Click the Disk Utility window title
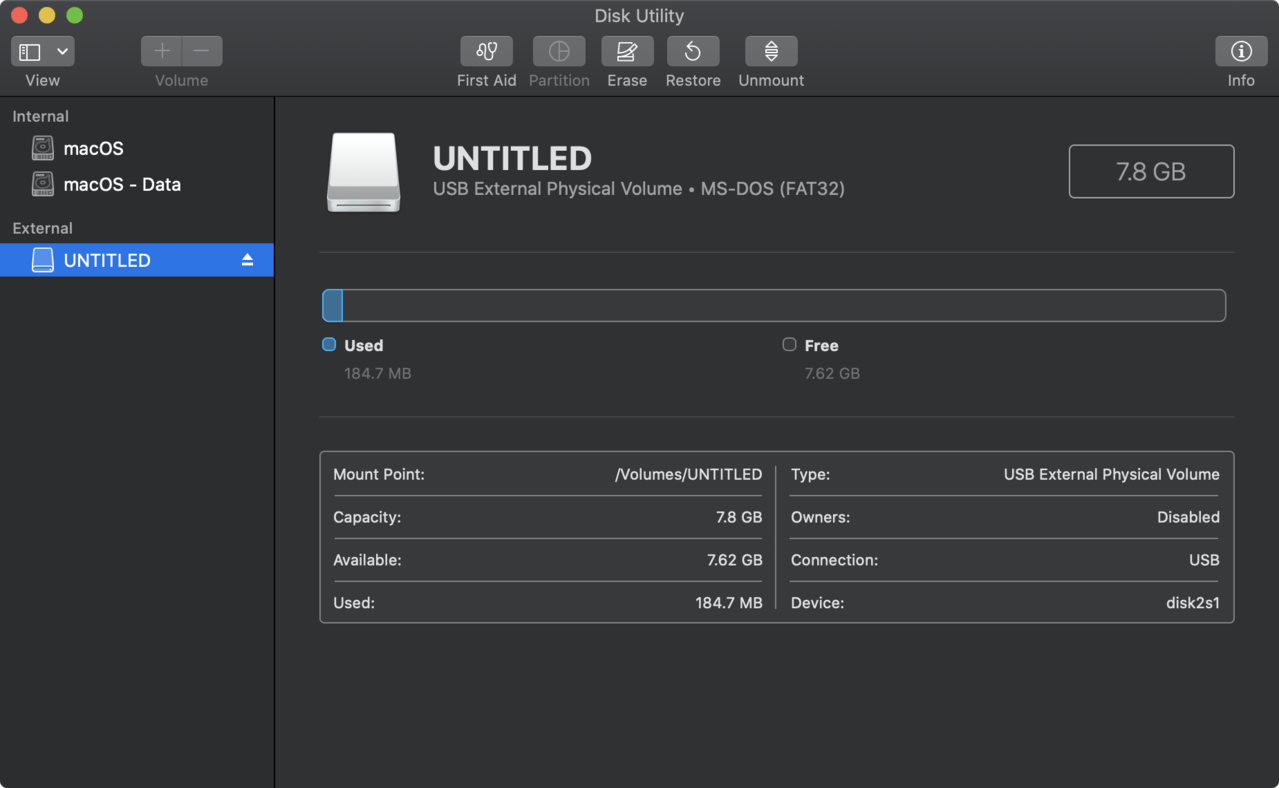1279x788 pixels. (x=639, y=15)
